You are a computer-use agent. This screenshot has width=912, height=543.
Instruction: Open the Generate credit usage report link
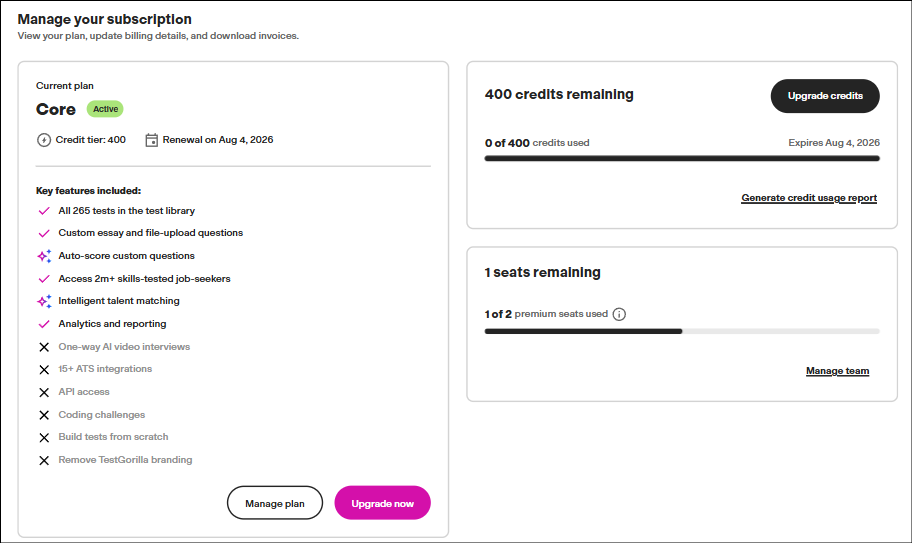[809, 198]
